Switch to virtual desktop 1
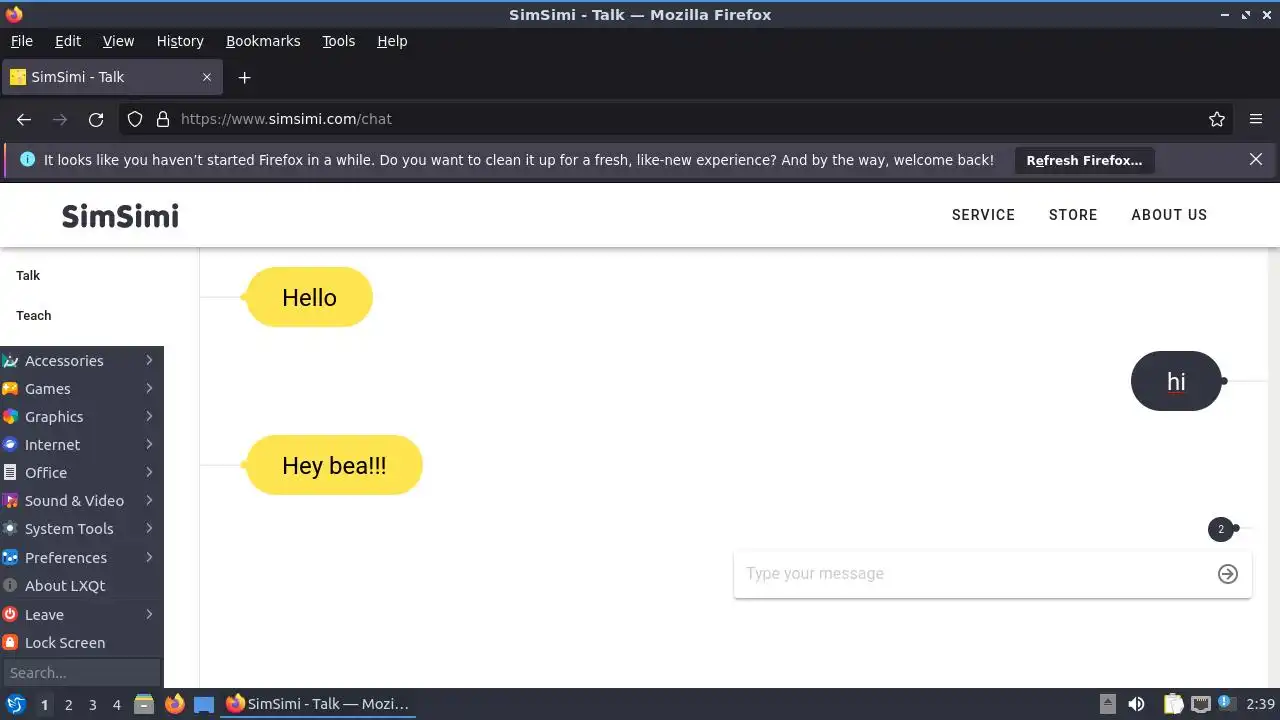Viewport: 1280px width, 720px height. pos(44,704)
